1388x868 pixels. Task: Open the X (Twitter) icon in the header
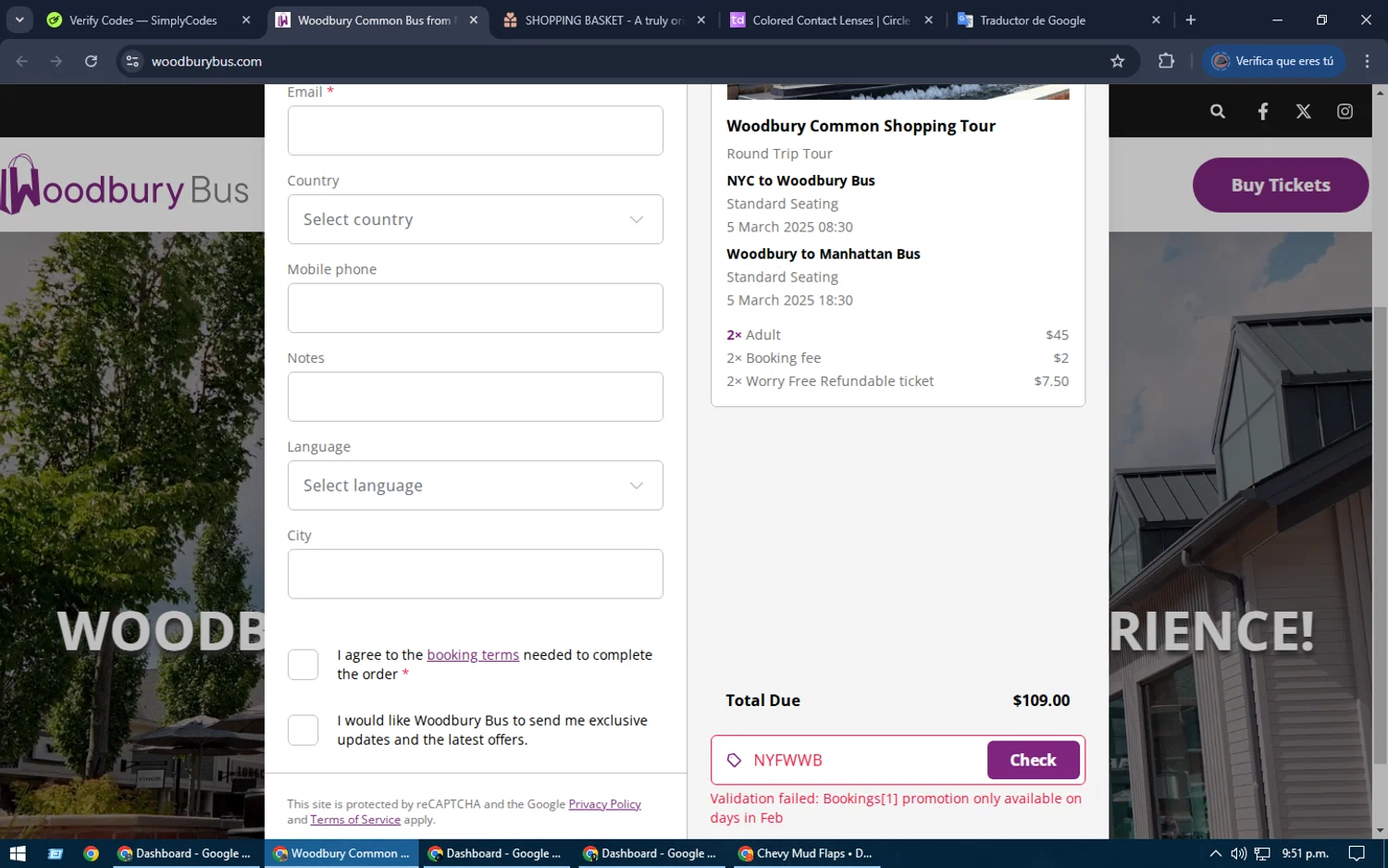1303,111
